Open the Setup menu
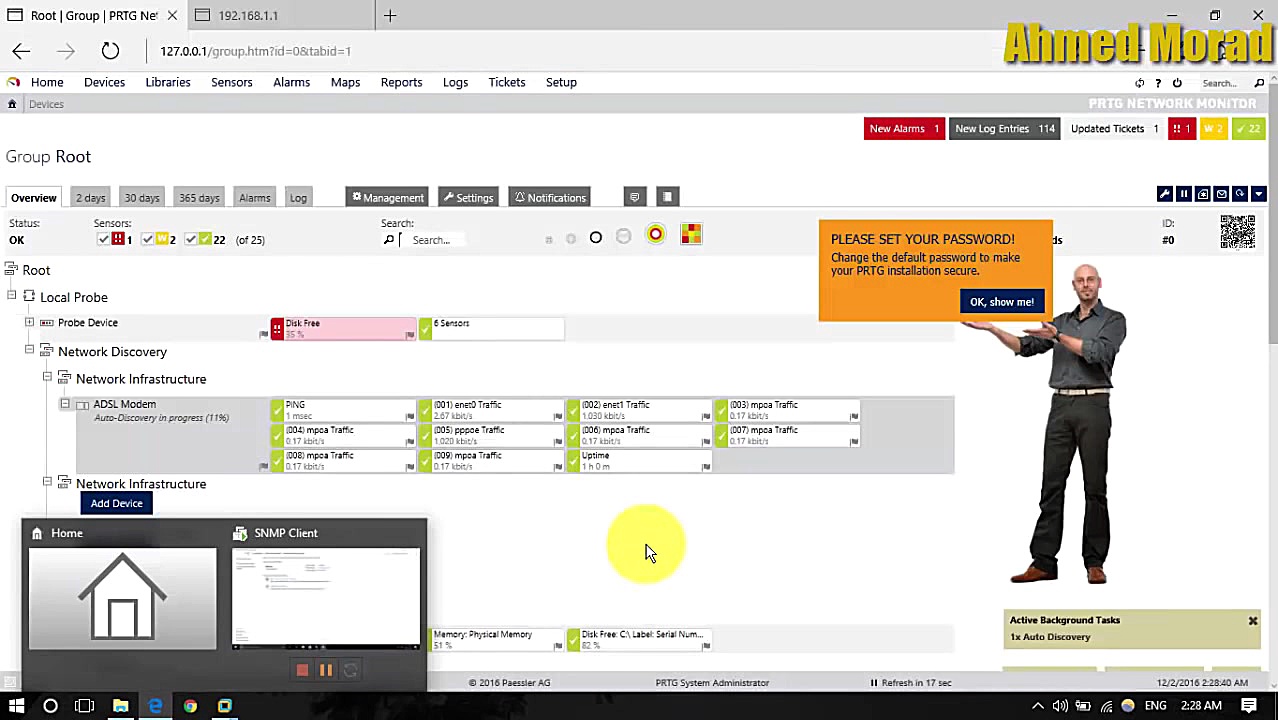Screen dimensions: 1278x720 pyautogui.click(x=561, y=82)
